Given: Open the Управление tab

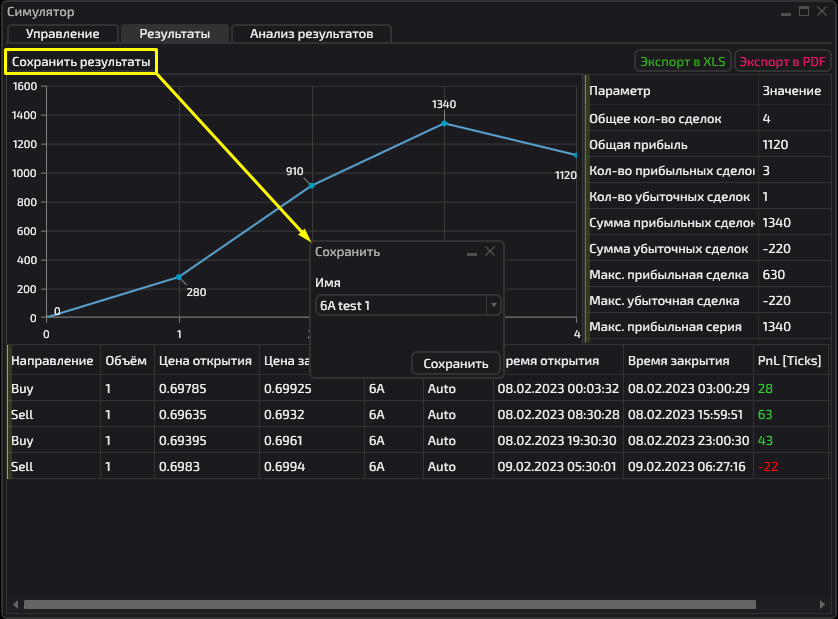Looking at the screenshot, I should 63,34.
